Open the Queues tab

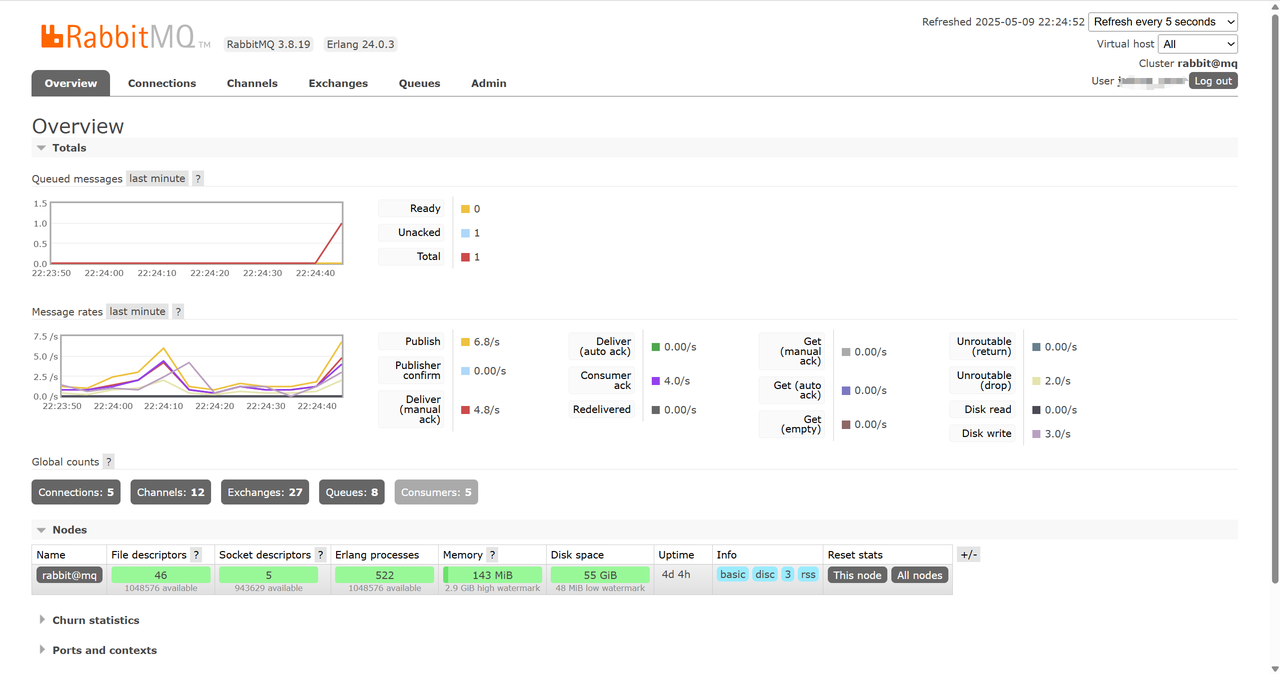tap(419, 83)
